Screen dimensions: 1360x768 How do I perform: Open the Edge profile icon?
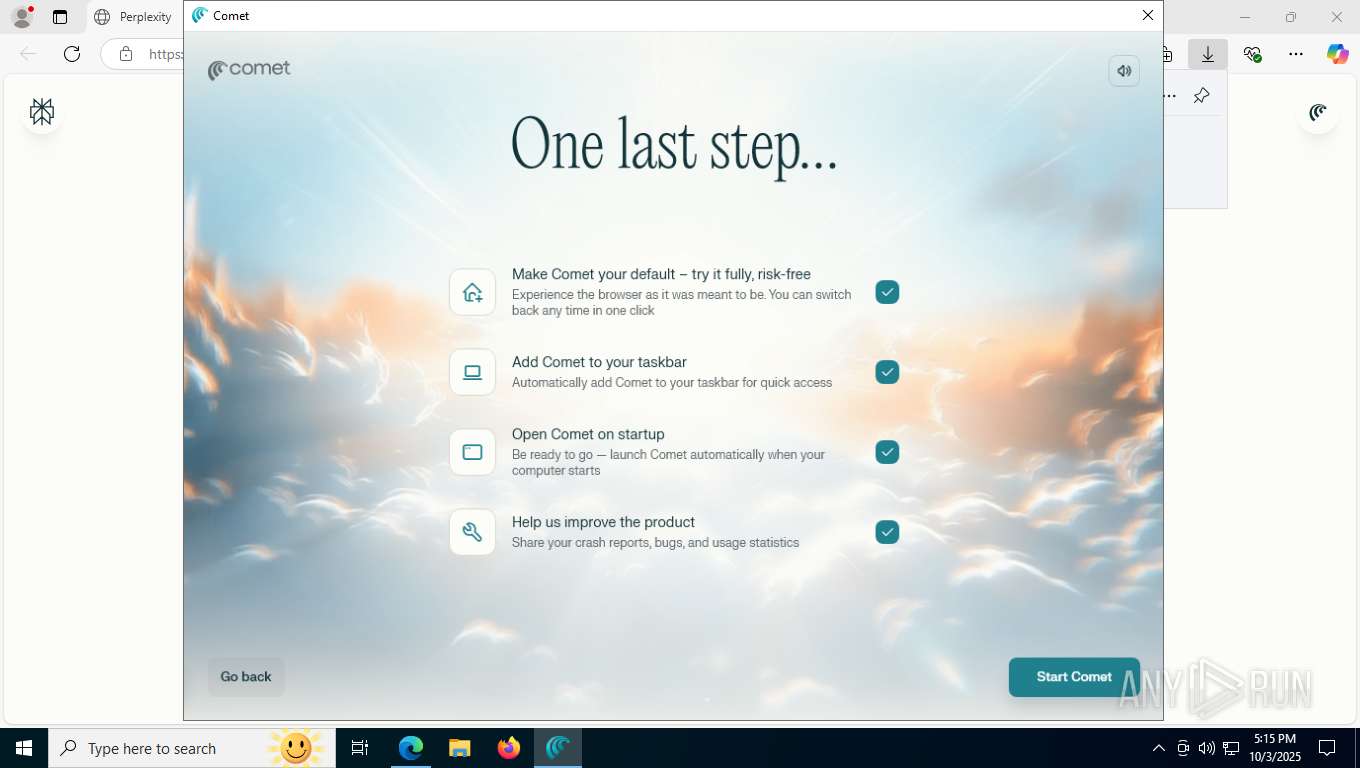22,17
